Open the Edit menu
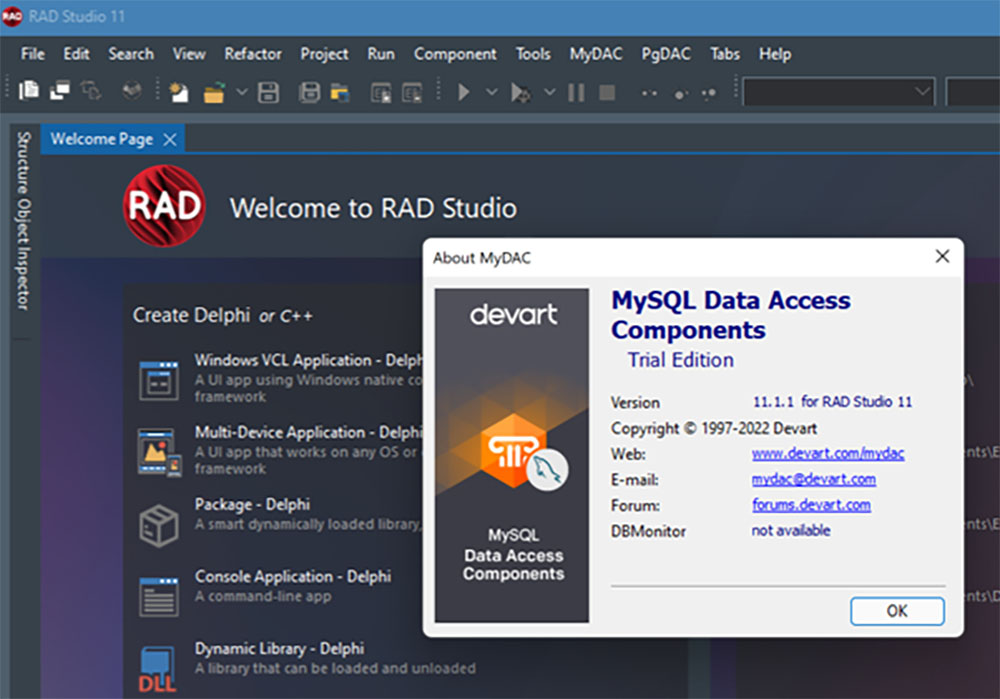The width and height of the screenshot is (1000, 699). [76, 54]
